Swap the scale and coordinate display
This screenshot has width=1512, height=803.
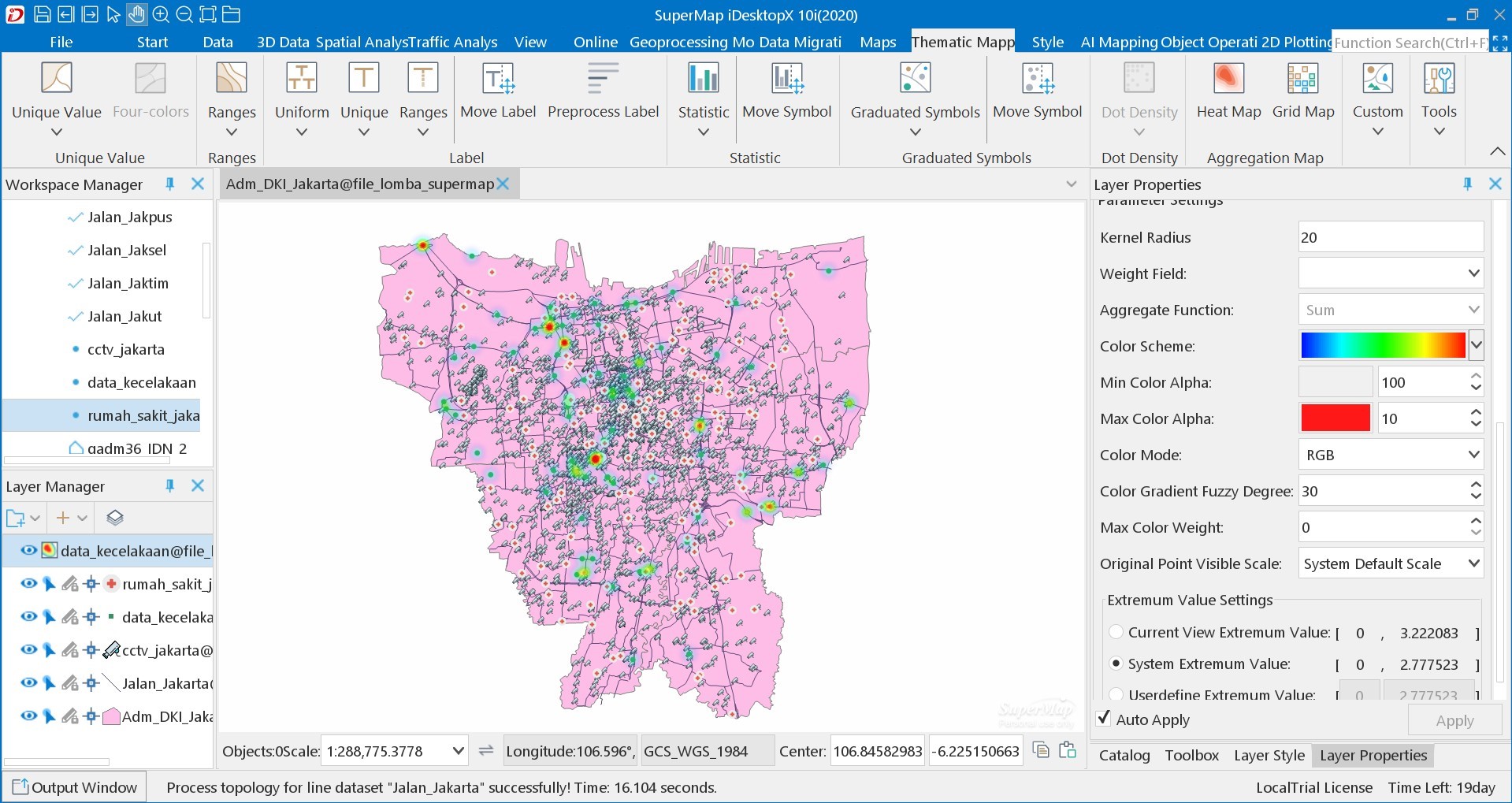click(x=486, y=750)
